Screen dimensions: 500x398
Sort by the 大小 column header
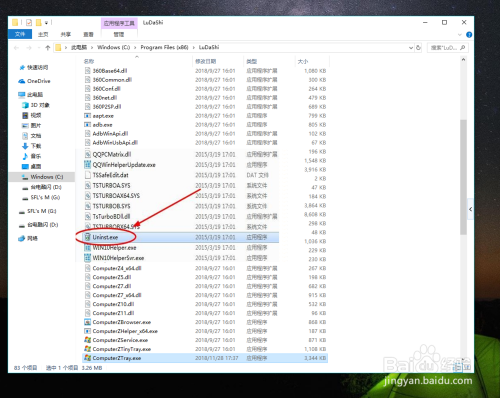(x=303, y=61)
